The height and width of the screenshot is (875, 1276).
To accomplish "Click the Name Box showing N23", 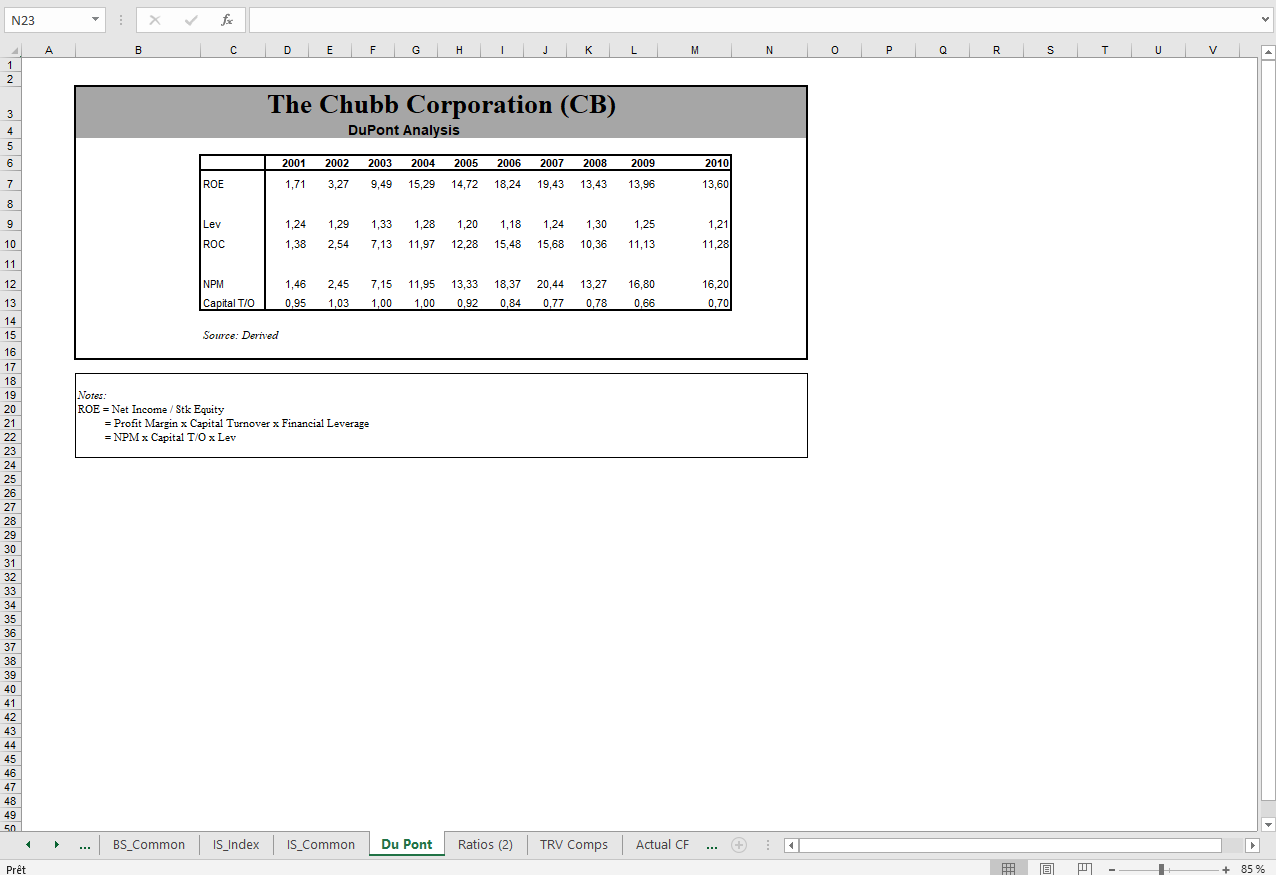I will (46, 20).
